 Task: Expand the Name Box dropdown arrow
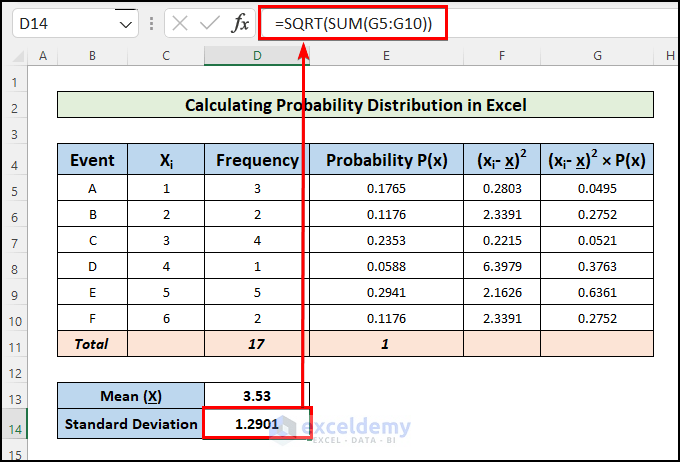(126, 24)
